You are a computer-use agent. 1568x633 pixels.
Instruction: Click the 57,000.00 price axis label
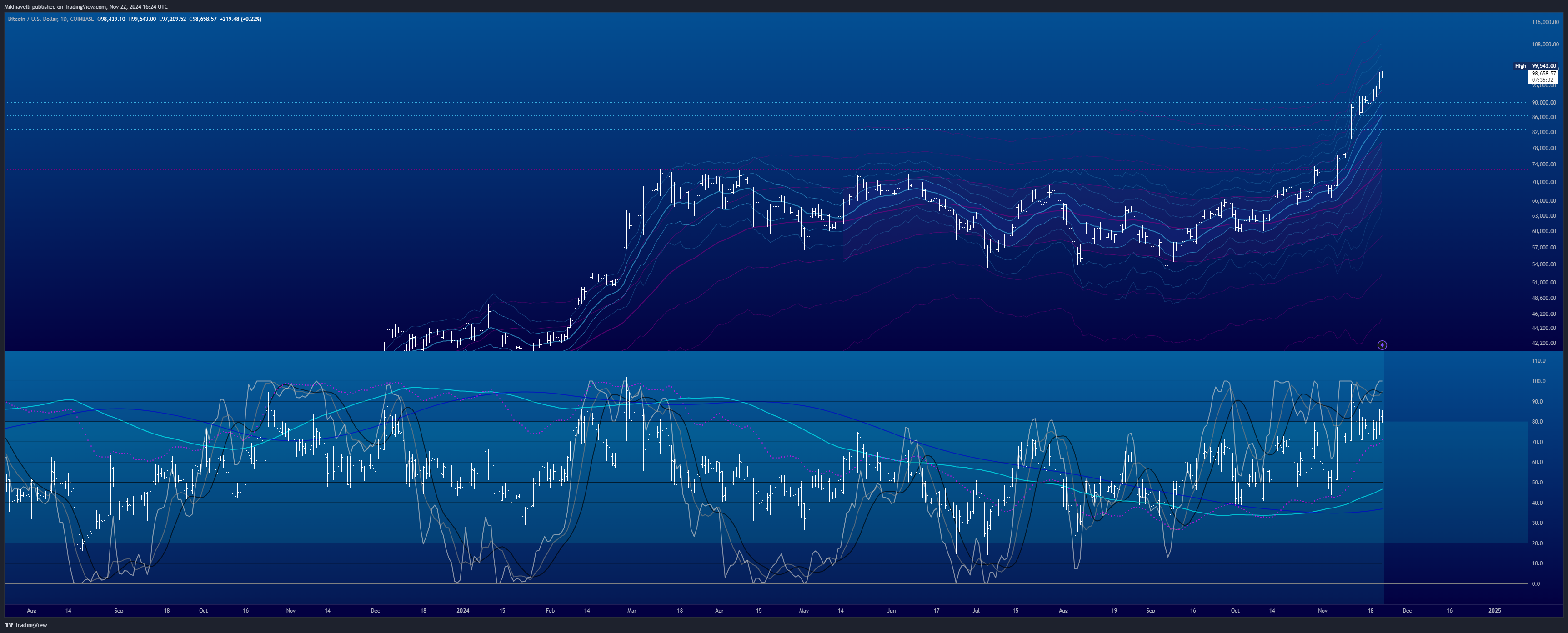coord(1543,248)
